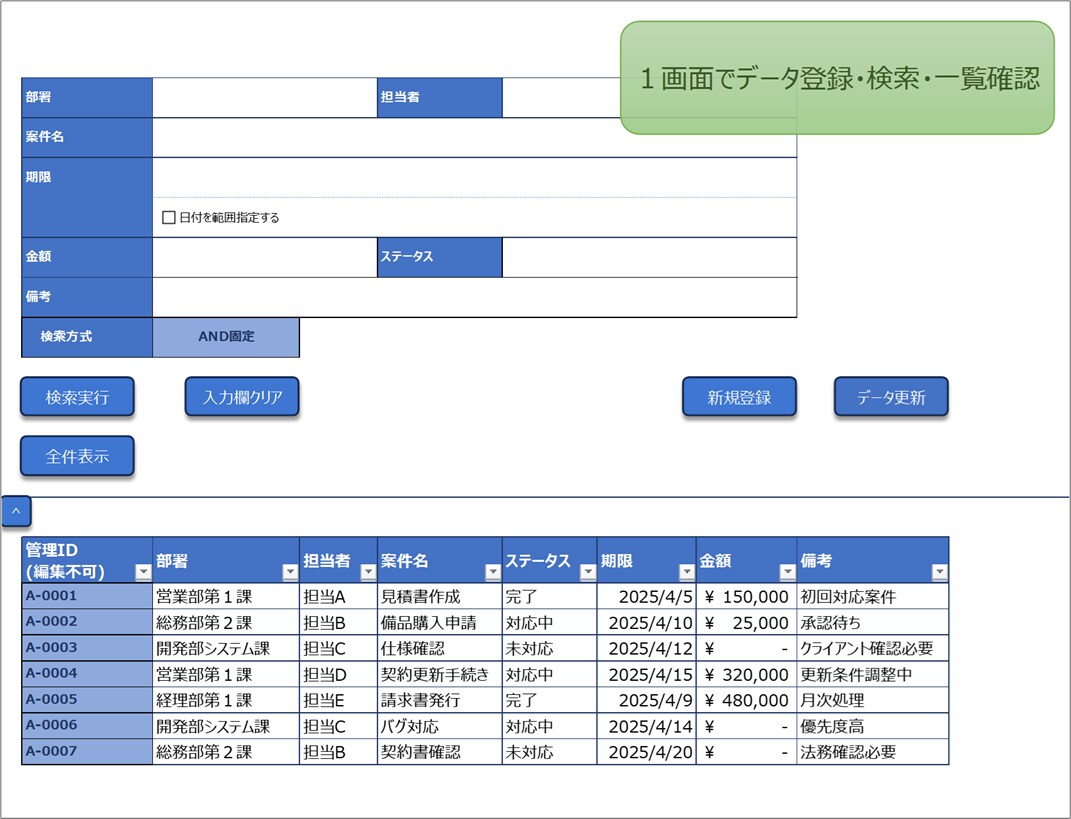This screenshot has width=1071, height=819.
Task: Click the 請求書発行 cell
Action: coord(440,700)
